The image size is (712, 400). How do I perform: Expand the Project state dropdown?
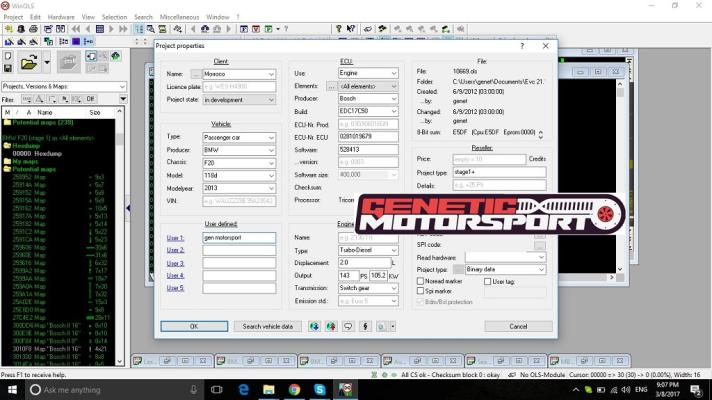coord(269,99)
